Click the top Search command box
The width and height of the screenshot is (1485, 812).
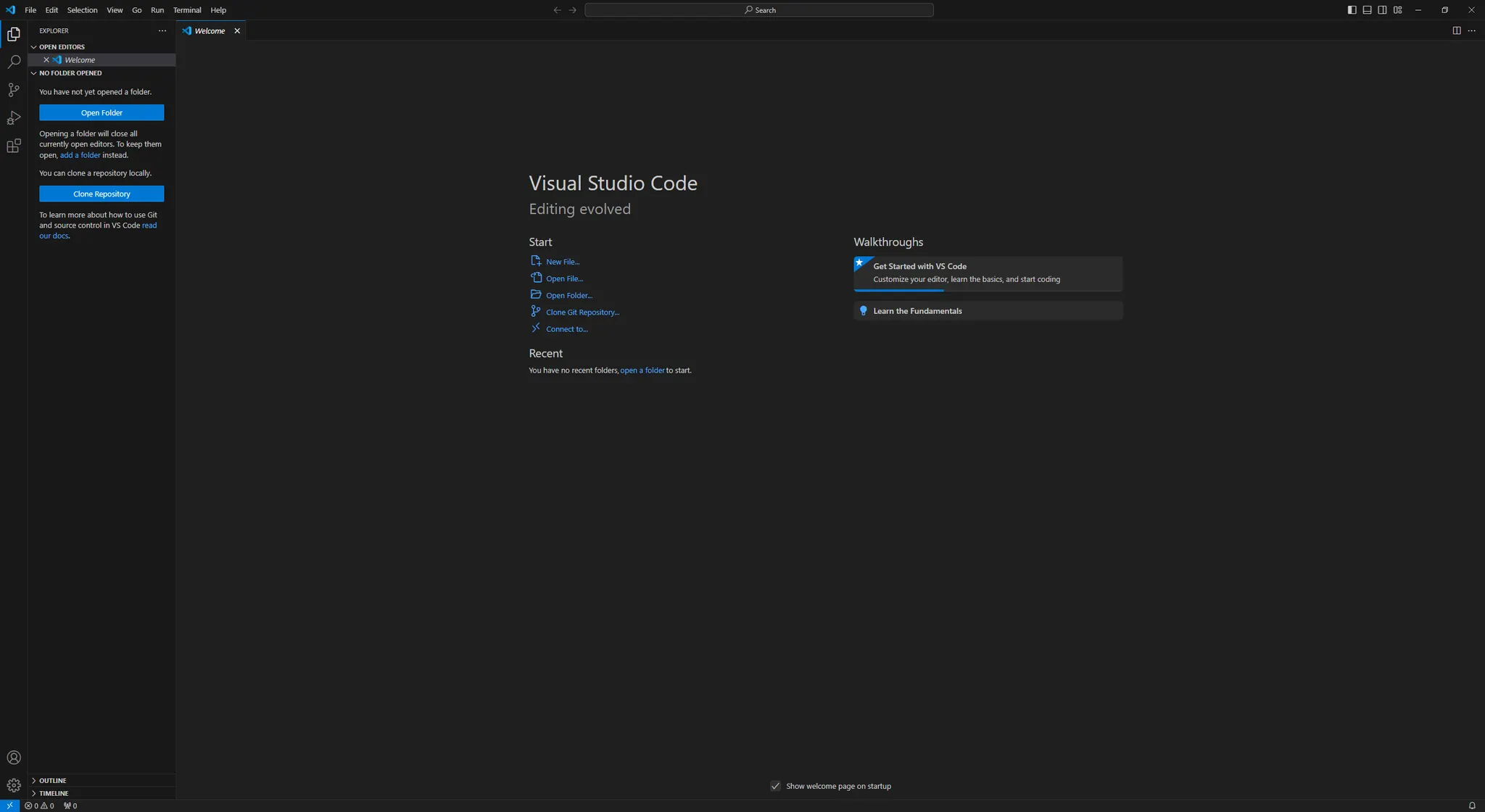point(758,10)
